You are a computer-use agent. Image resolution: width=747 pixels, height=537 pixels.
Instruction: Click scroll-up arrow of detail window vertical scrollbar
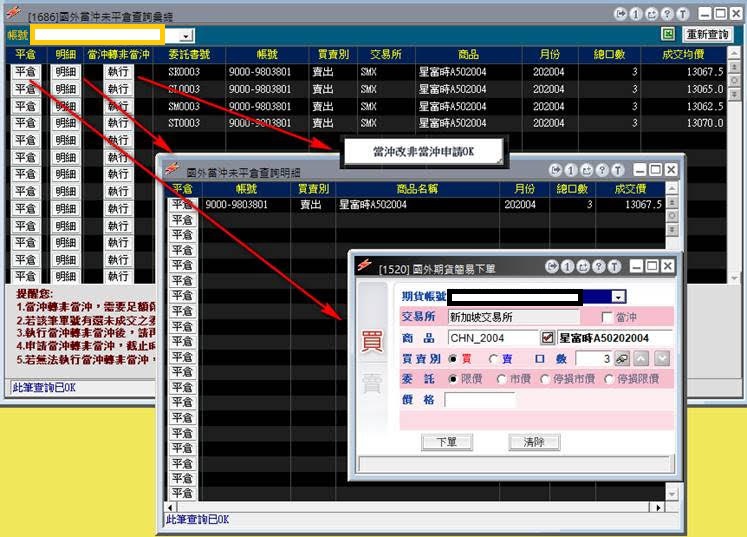672,188
